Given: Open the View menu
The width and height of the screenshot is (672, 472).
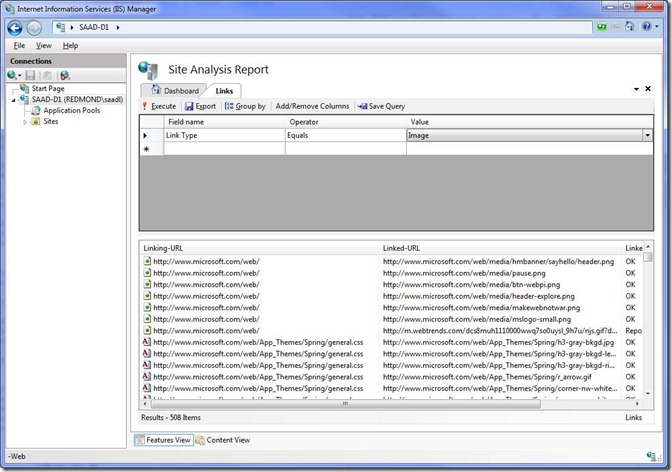Looking at the screenshot, I should click(x=44, y=45).
